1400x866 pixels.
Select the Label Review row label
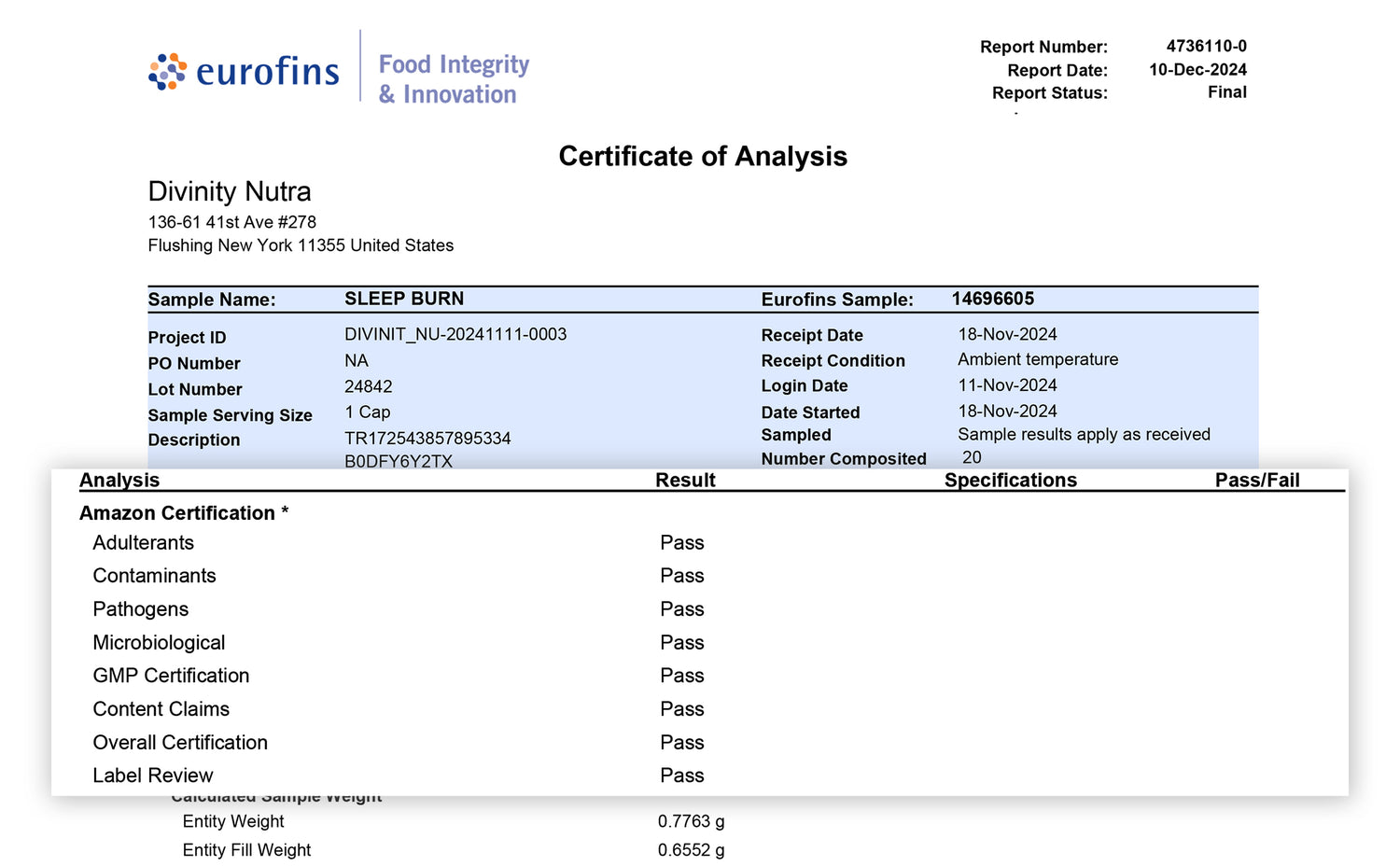click(153, 775)
